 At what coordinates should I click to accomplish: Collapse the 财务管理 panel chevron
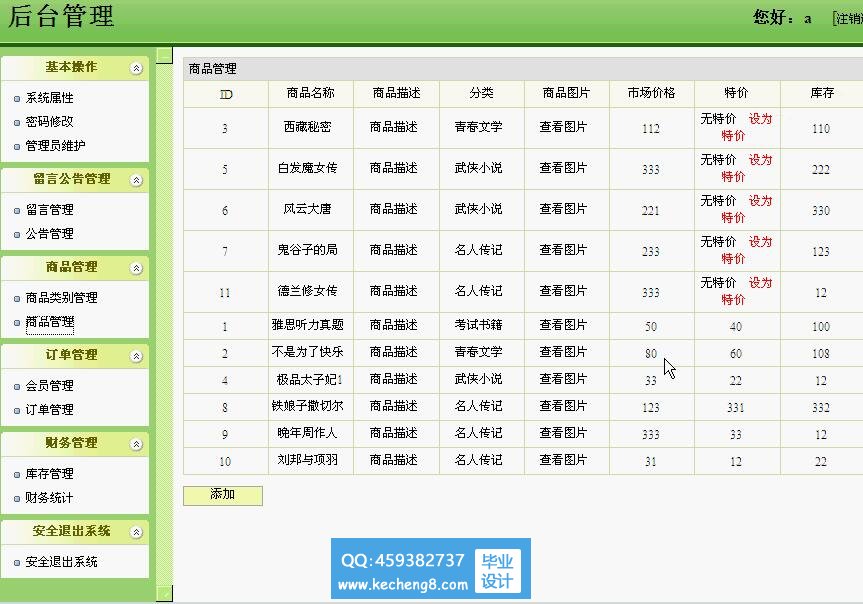click(136, 444)
